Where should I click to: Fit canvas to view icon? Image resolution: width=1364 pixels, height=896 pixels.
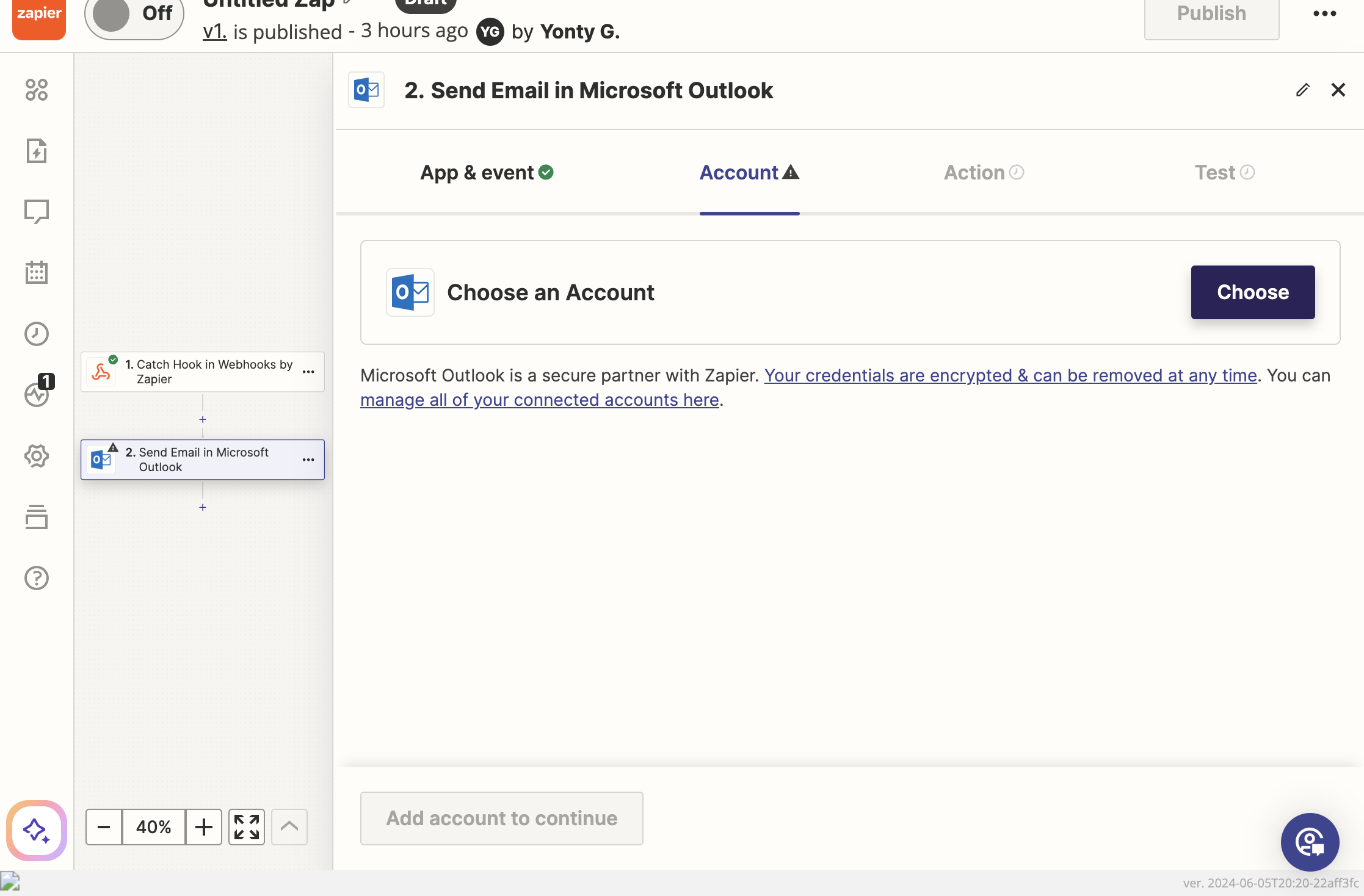[x=247, y=827]
